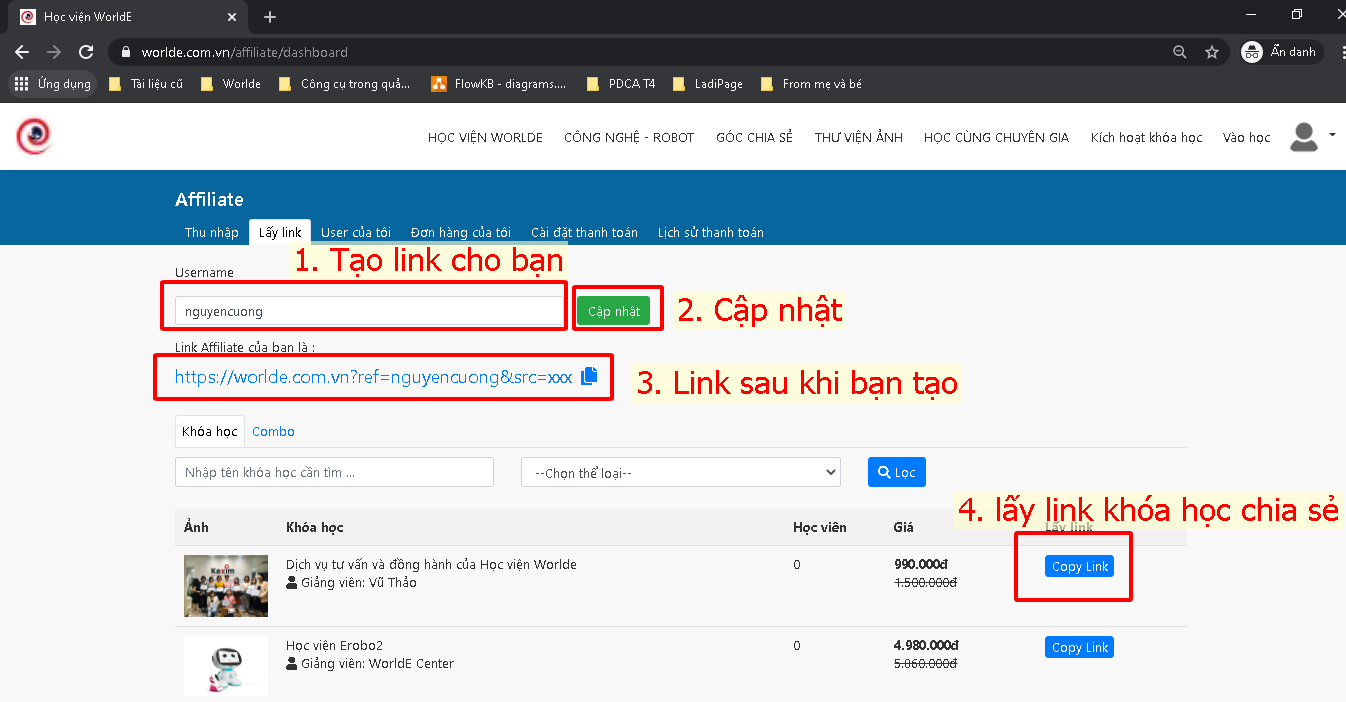Open the HỌC CÙNG CHUYÊN GIA menu
1346x702 pixels.
[x=995, y=137]
